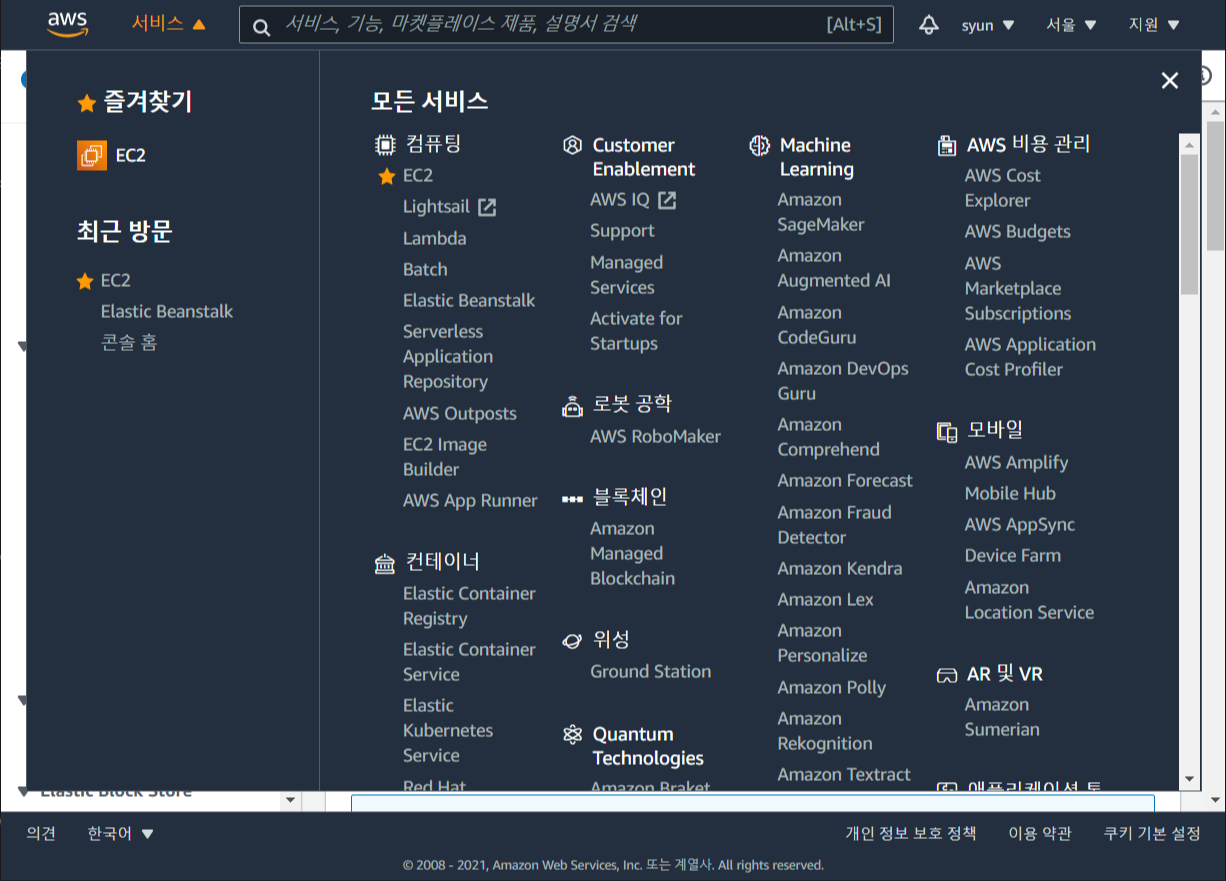Open Device Farm
This screenshot has width=1226, height=881.
(1012, 555)
